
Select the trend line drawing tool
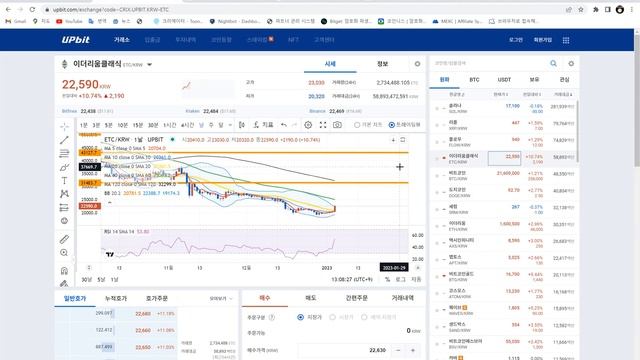(64, 140)
